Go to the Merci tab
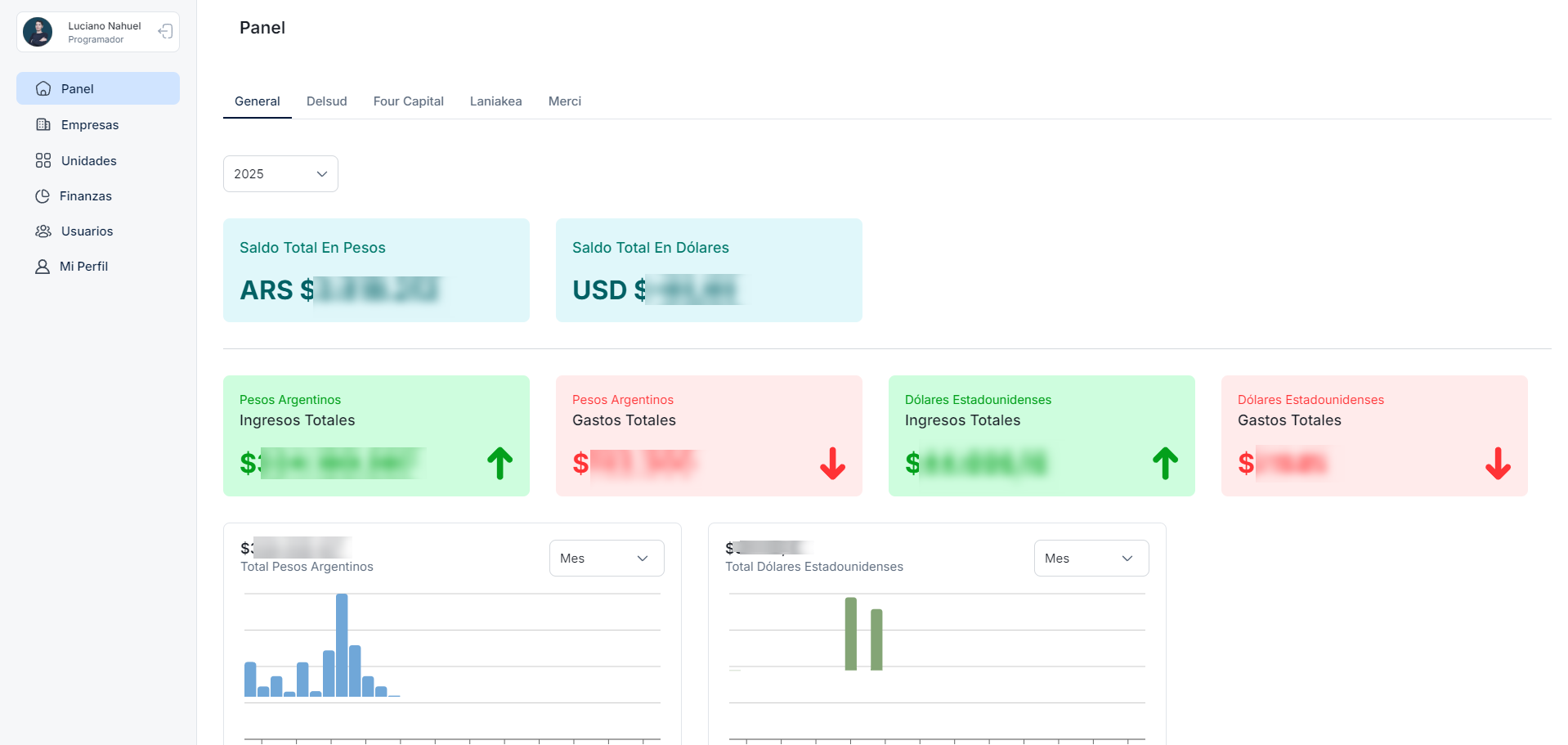 [564, 101]
